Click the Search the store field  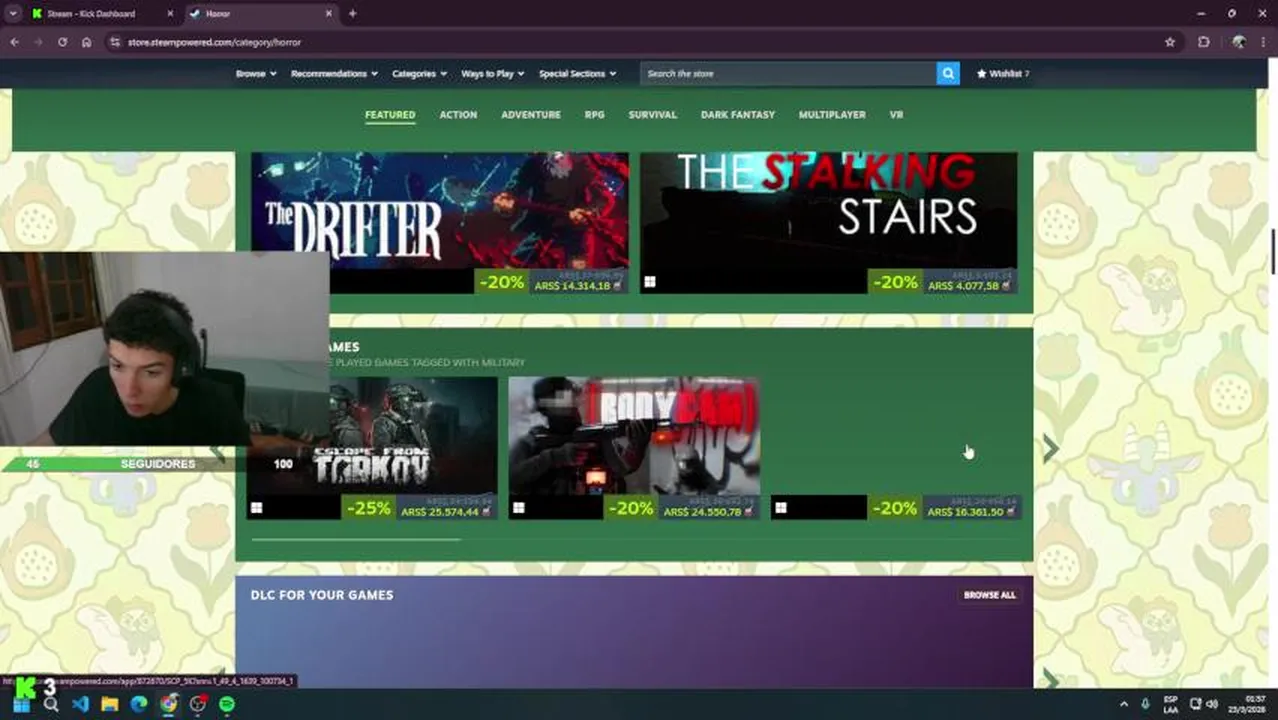pyautogui.click(x=788, y=73)
